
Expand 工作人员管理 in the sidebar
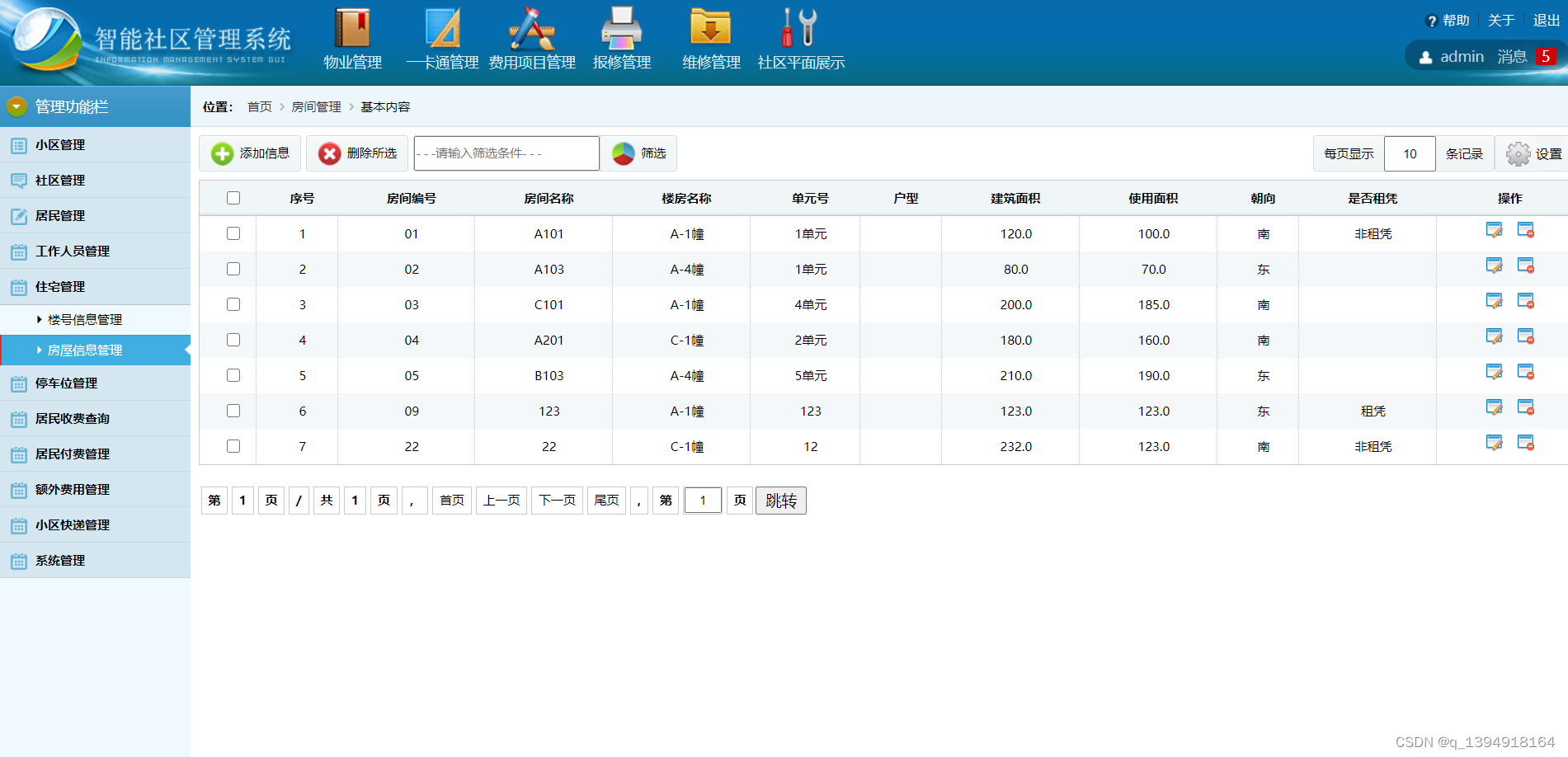point(95,252)
